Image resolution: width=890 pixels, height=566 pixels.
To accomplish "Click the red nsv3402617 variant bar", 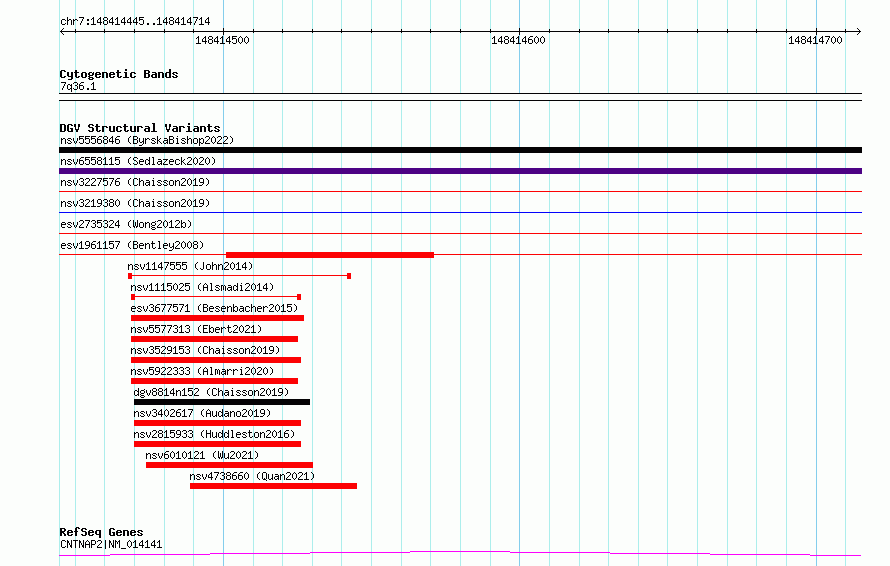I will 217,423.
